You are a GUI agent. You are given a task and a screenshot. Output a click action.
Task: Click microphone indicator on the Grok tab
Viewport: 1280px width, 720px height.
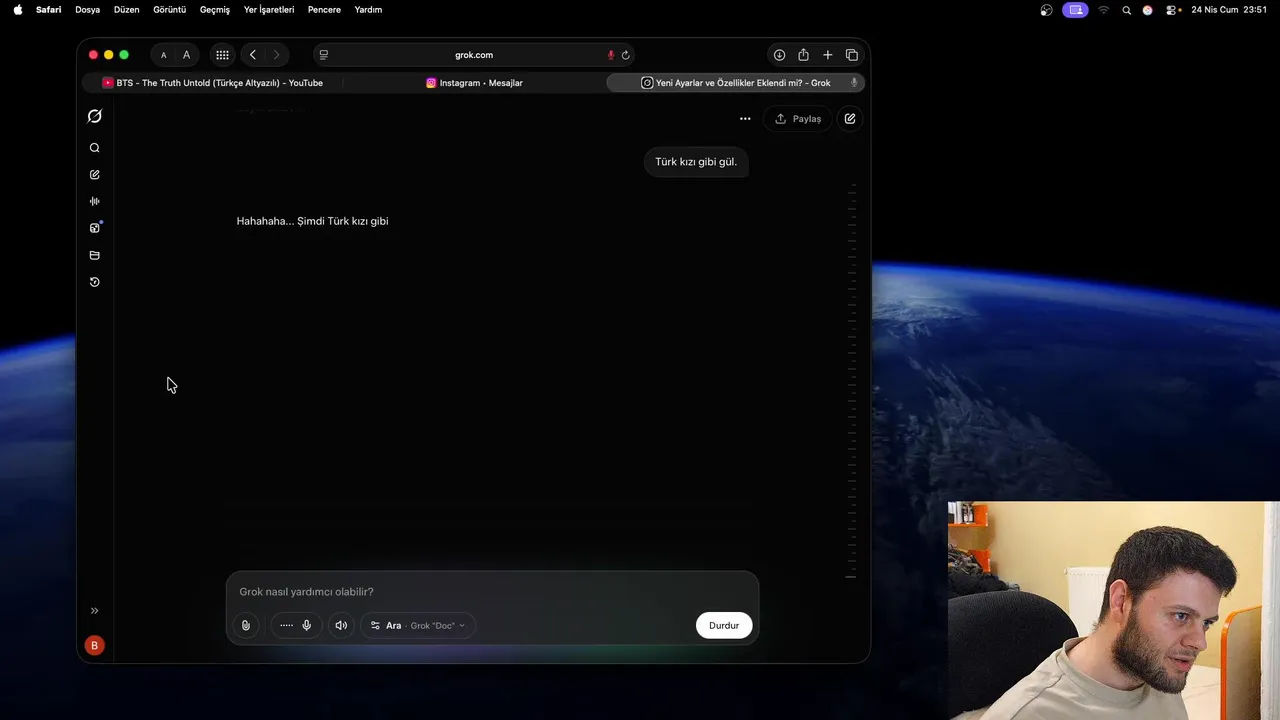click(854, 83)
